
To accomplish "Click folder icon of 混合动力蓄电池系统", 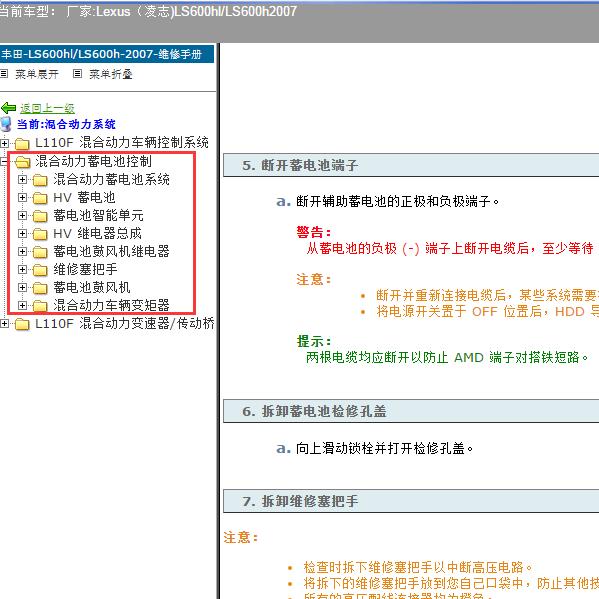I will (x=40, y=180).
